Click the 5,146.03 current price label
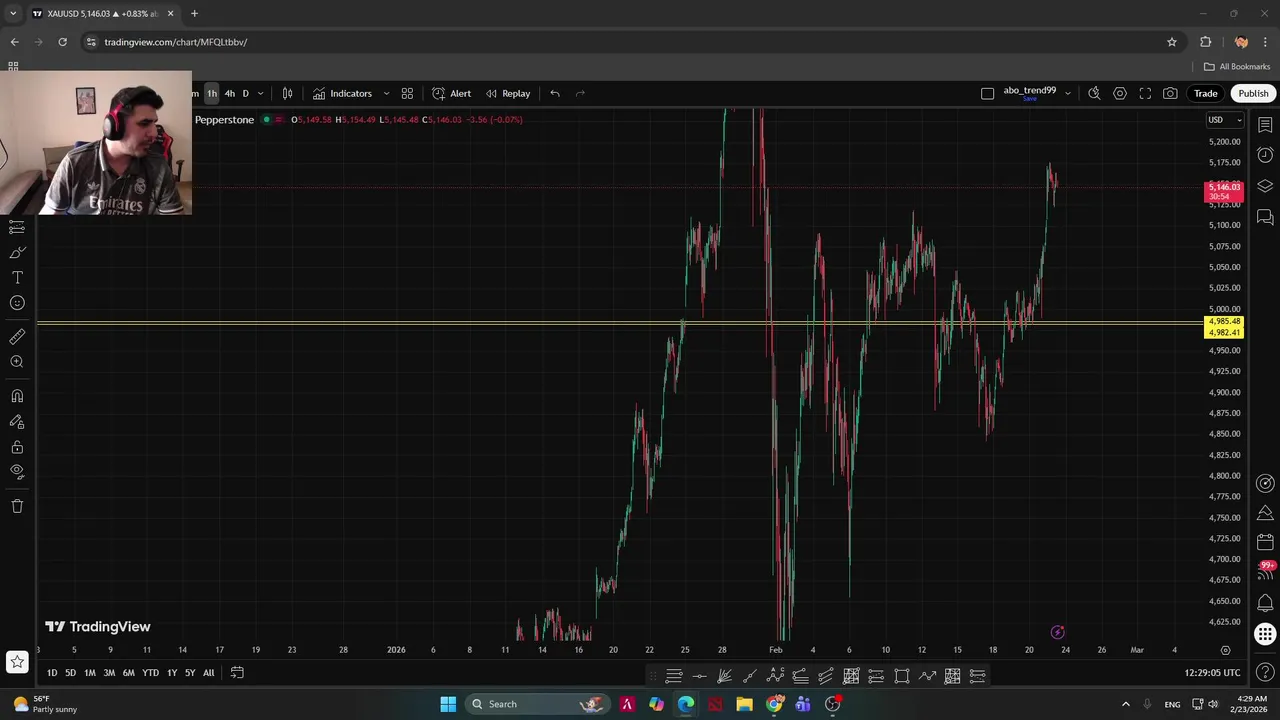This screenshot has height=720, width=1280. pyautogui.click(x=1224, y=187)
